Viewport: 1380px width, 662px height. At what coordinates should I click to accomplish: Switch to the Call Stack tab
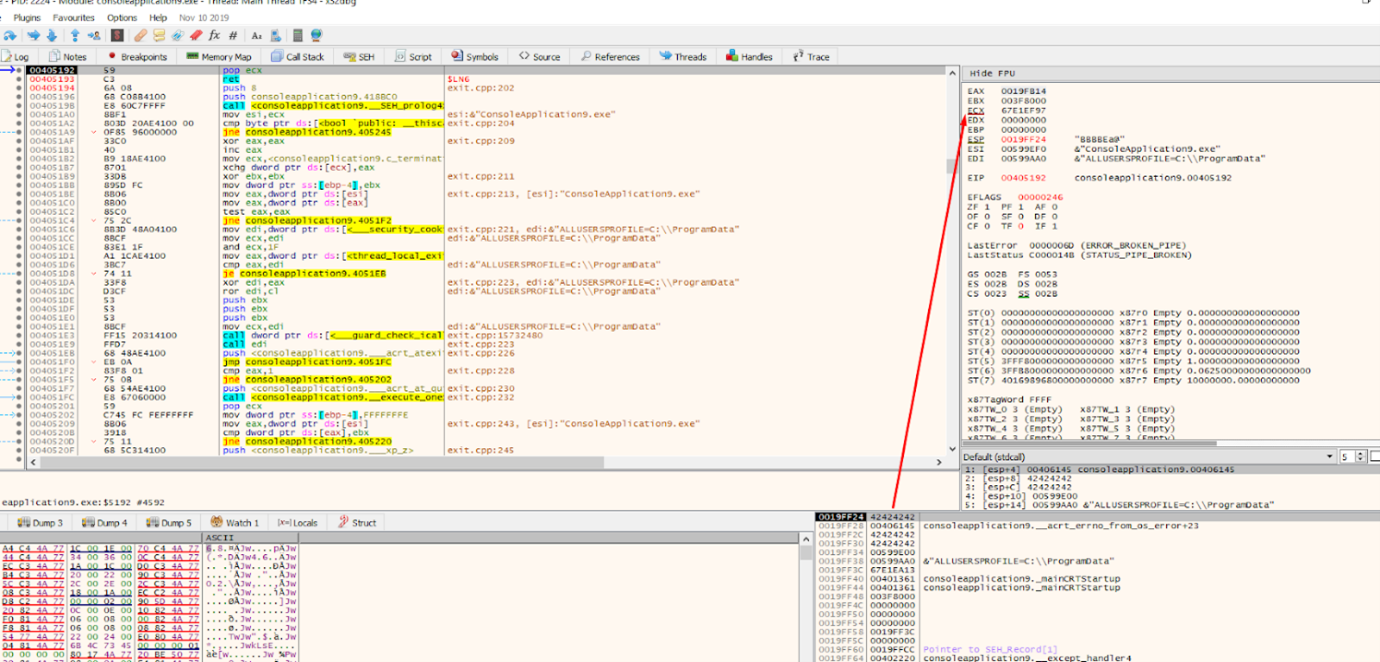(298, 57)
